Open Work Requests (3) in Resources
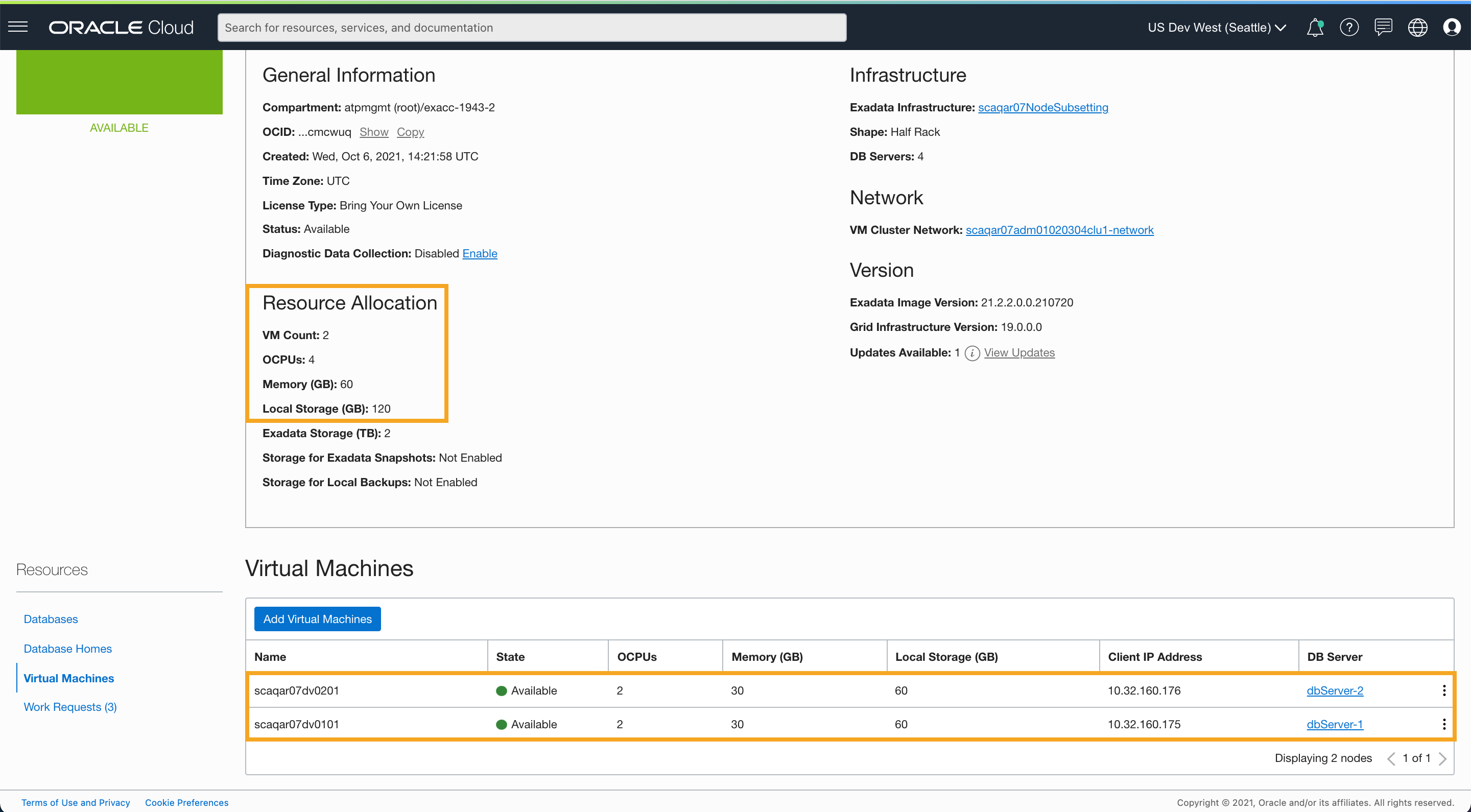The image size is (1471, 812). tap(69, 707)
